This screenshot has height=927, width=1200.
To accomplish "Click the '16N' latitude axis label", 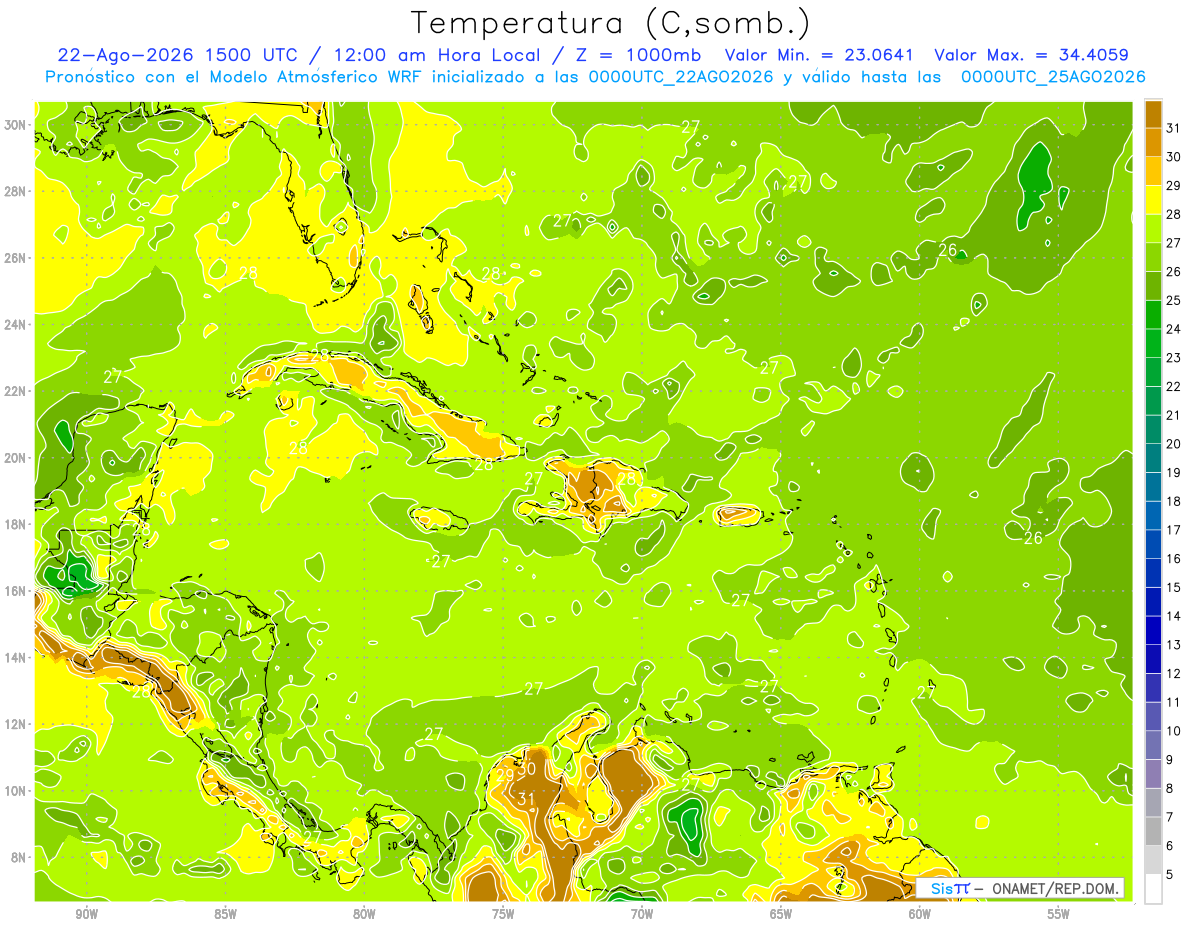I will [17, 591].
